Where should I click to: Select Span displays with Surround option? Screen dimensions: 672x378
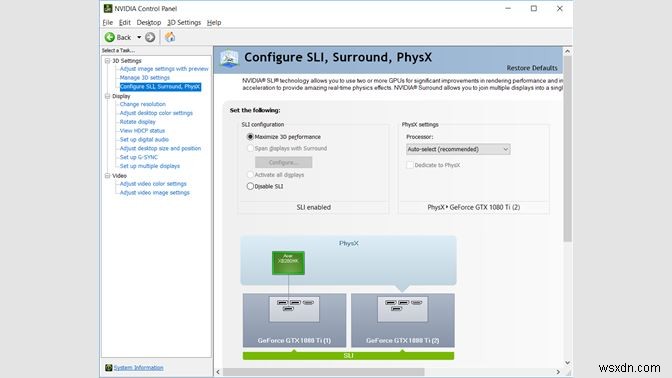click(250, 148)
